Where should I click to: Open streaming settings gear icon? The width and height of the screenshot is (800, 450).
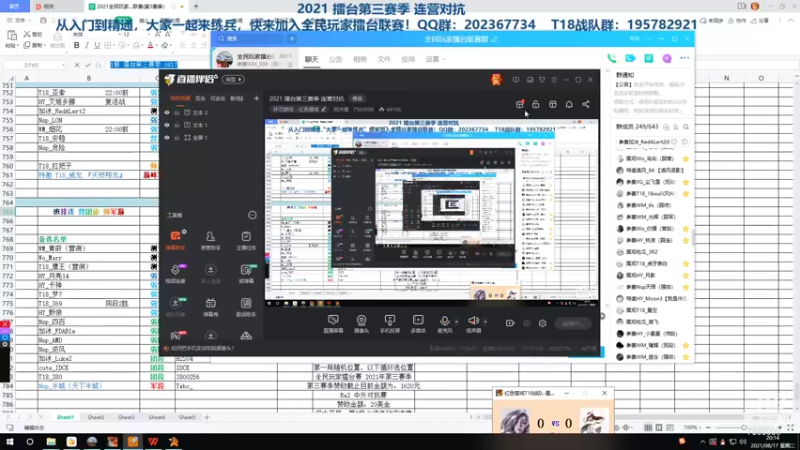pos(542,323)
